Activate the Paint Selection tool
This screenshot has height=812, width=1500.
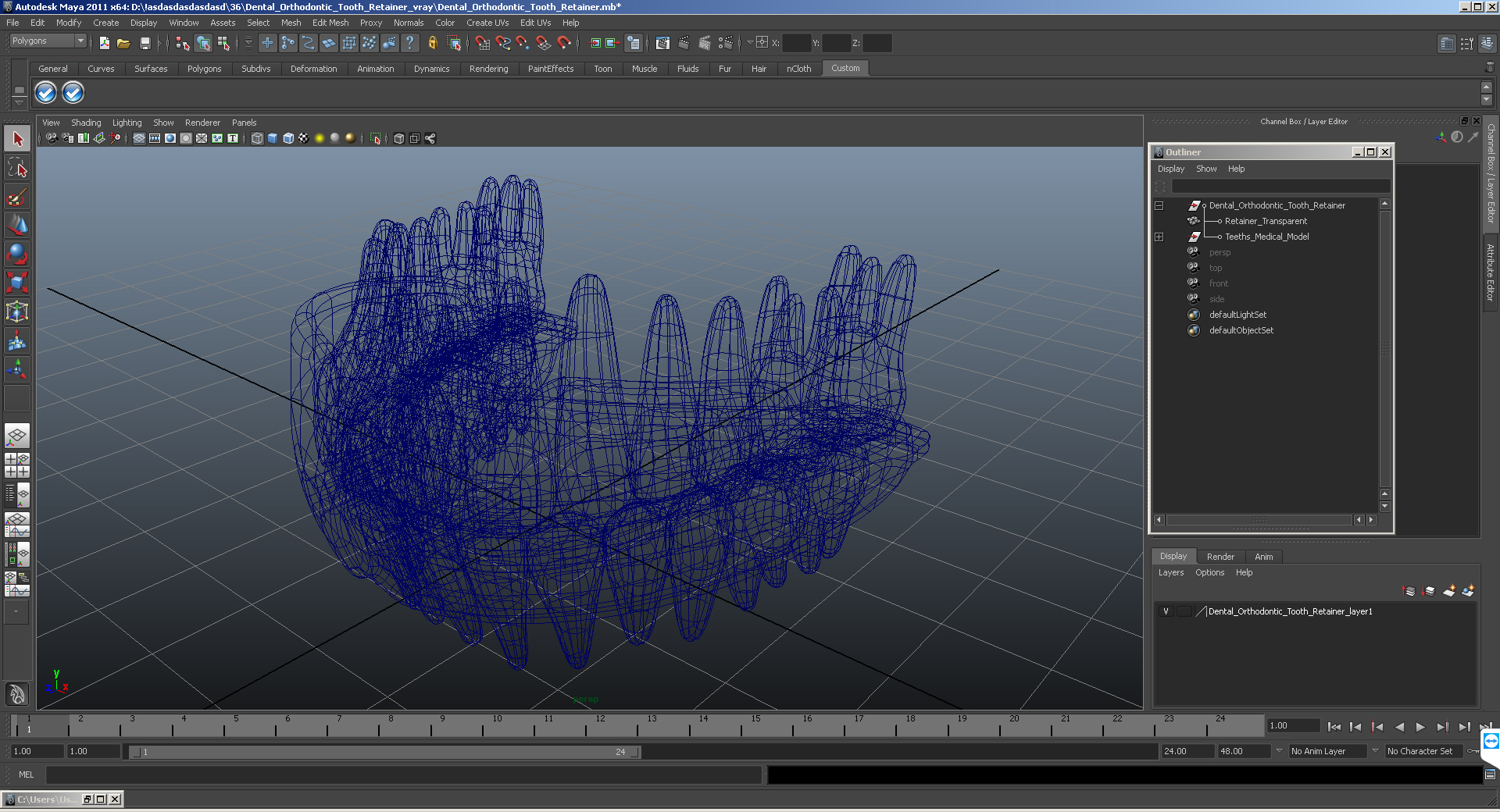click(17, 196)
